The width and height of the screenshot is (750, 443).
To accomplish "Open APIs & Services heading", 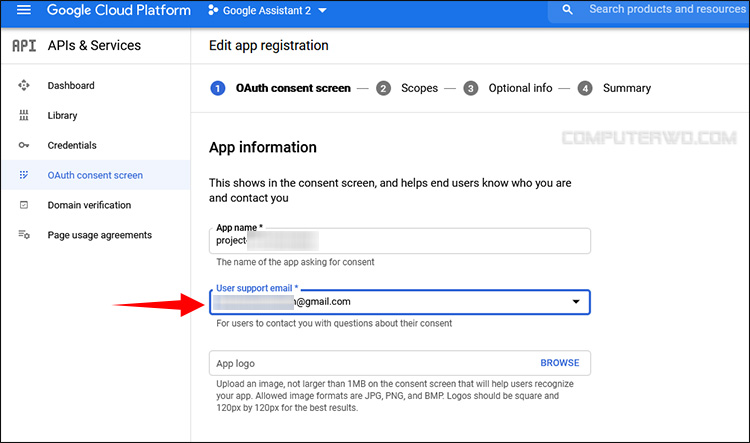I will (94, 45).
